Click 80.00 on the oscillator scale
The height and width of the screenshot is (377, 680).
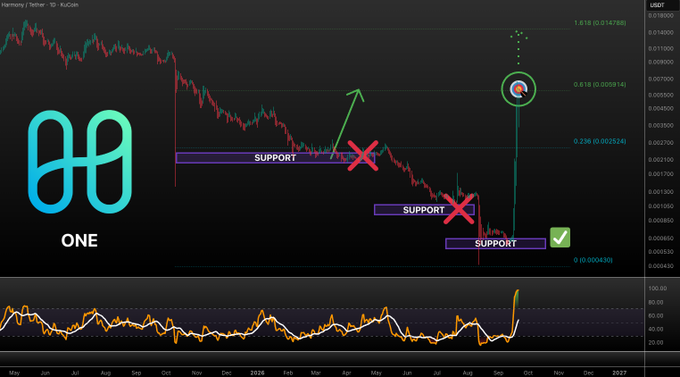[x=656, y=302]
